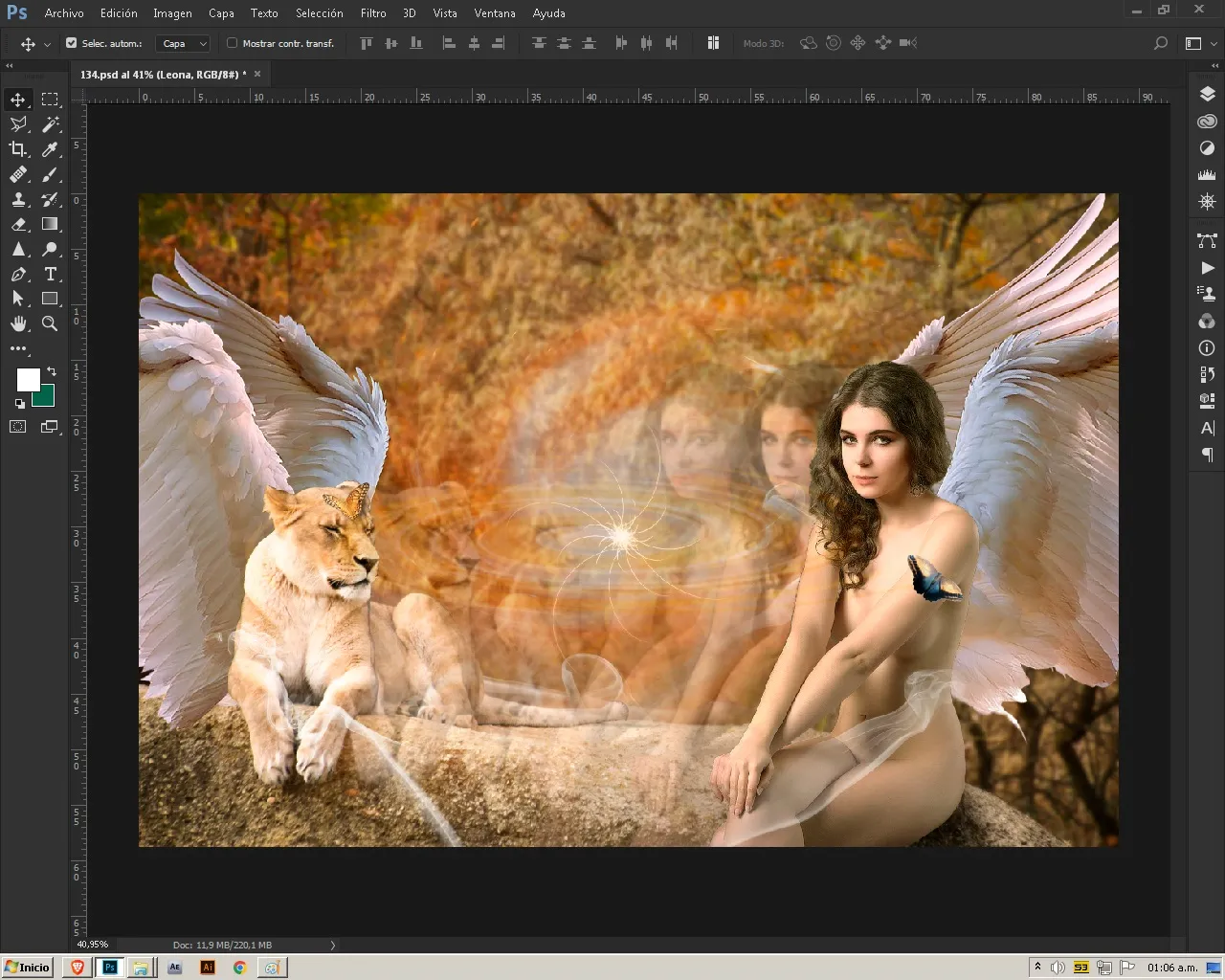Open the Move tool preset picker arrow
The image size is (1225, 980).
[x=47, y=44]
